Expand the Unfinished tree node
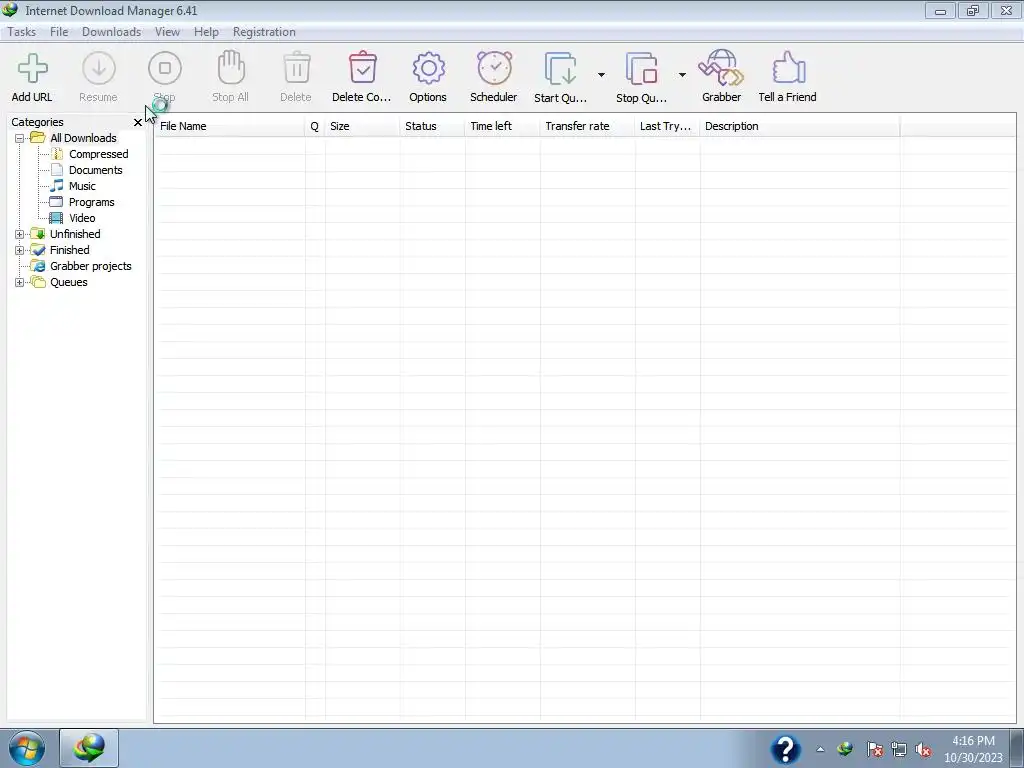 pos(20,234)
